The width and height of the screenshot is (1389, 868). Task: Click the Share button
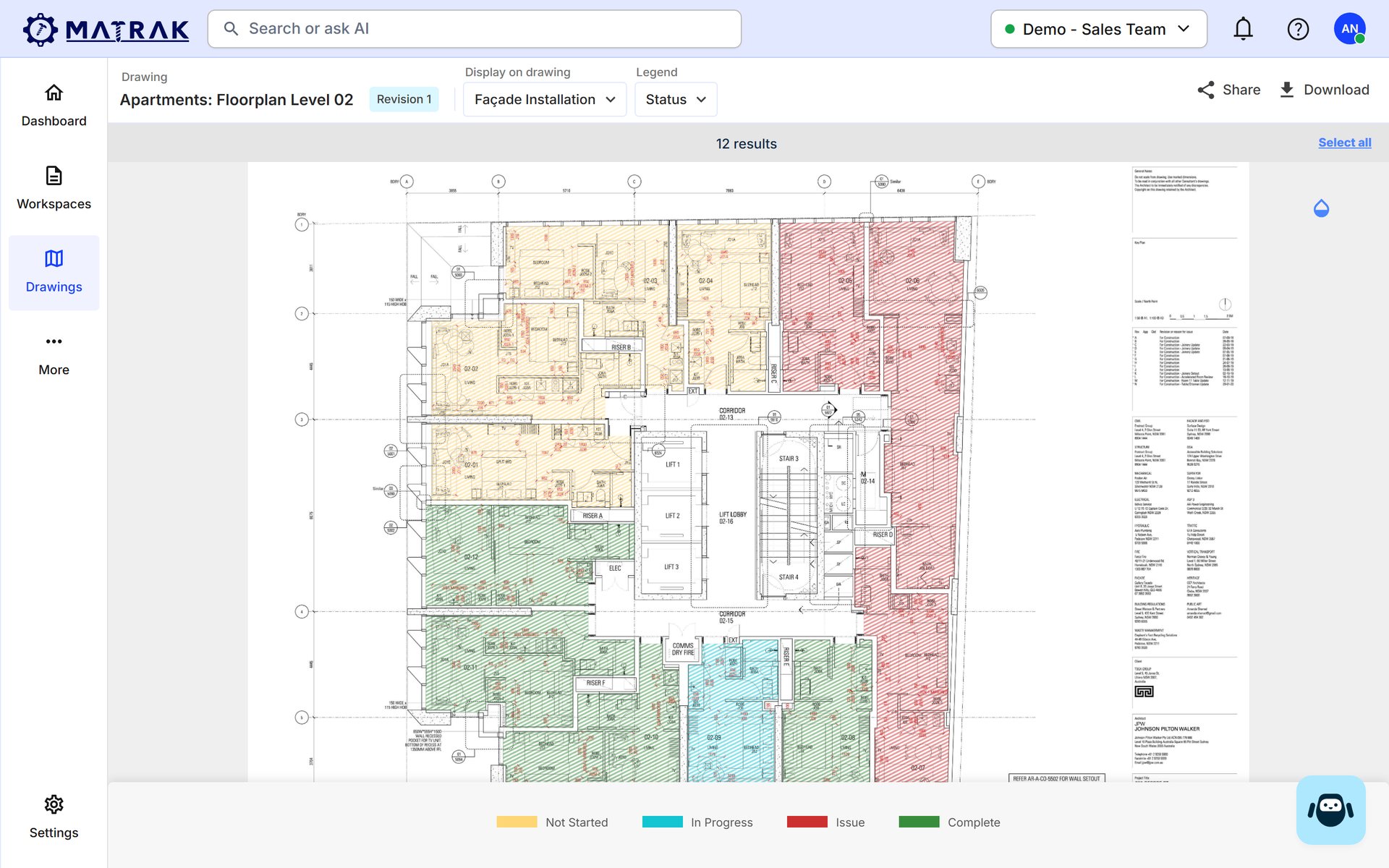pyautogui.click(x=1228, y=90)
